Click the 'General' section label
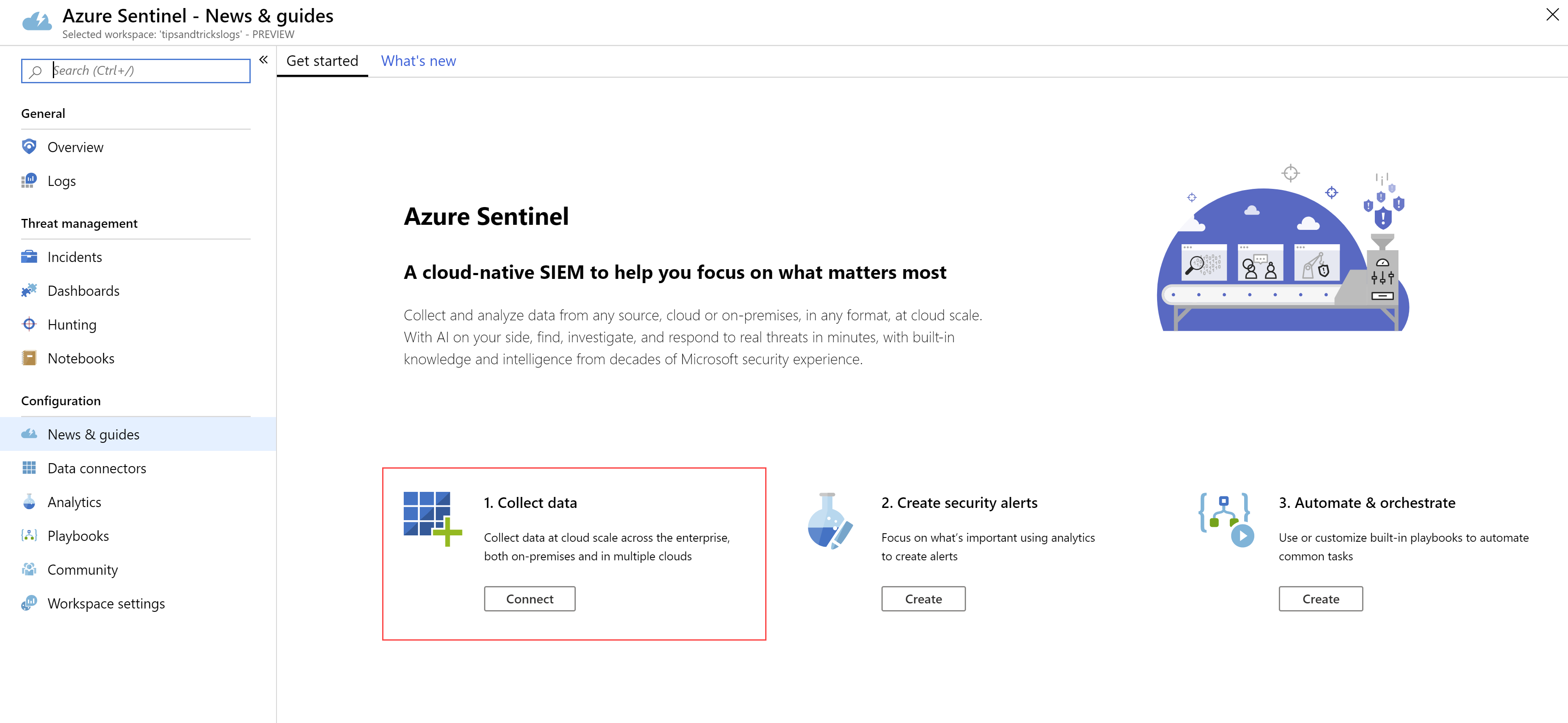The image size is (1568, 723). tap(43, 113)
